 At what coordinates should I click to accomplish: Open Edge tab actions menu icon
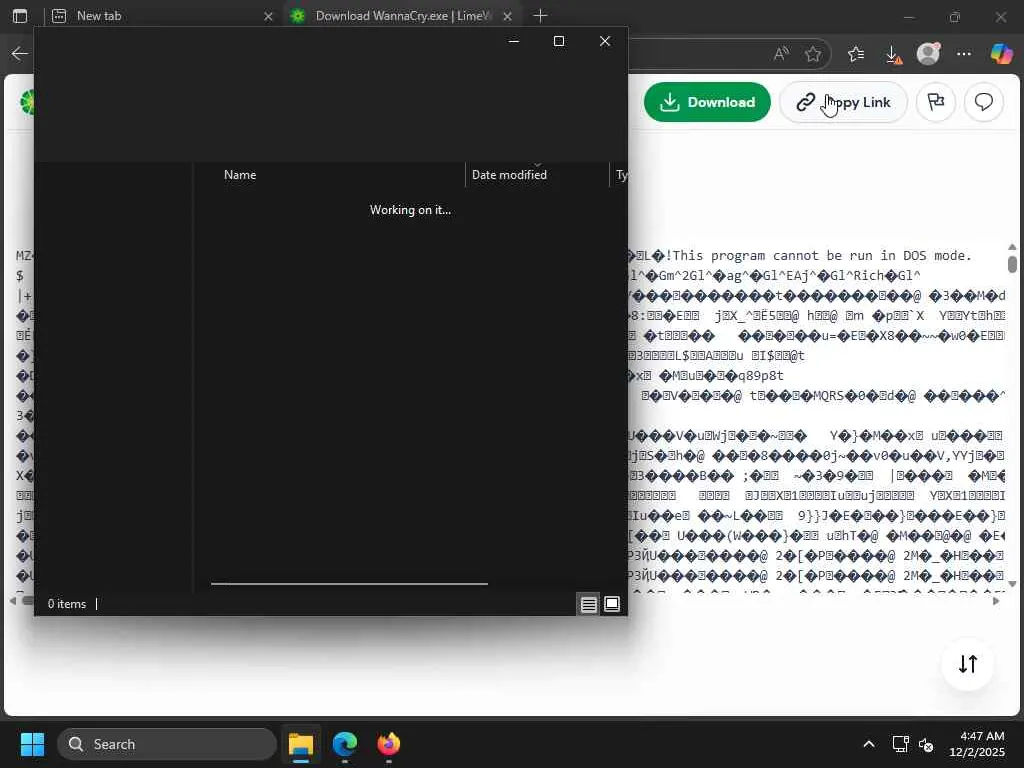tap(20, 16)
